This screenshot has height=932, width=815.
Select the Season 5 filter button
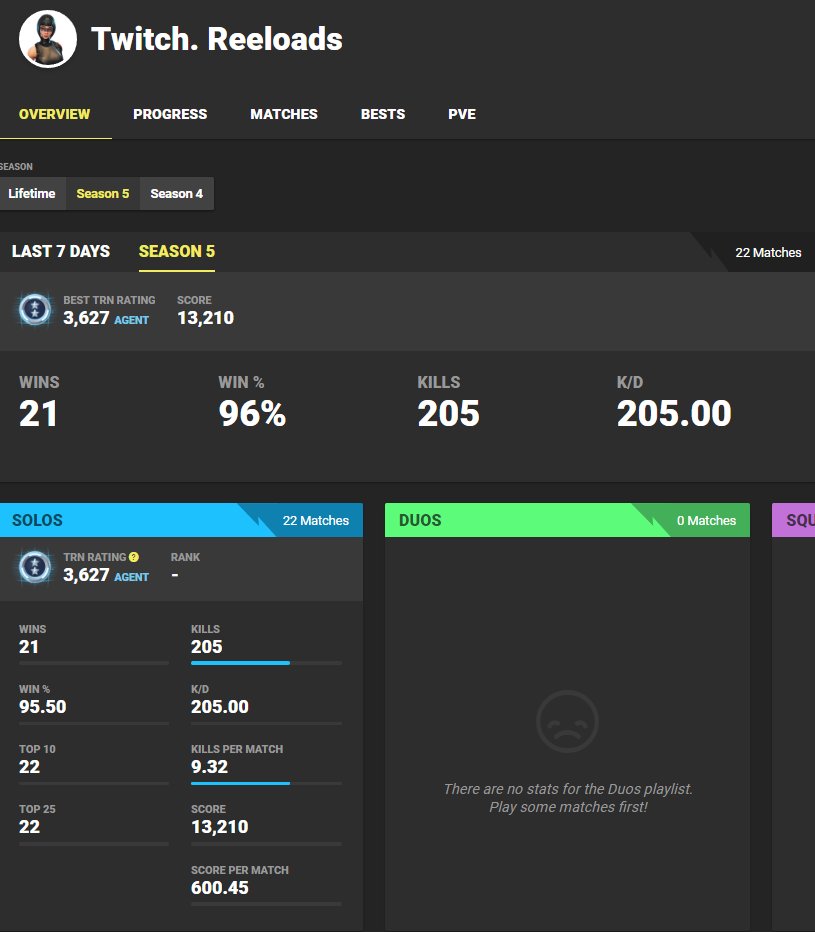pos(103,193)
